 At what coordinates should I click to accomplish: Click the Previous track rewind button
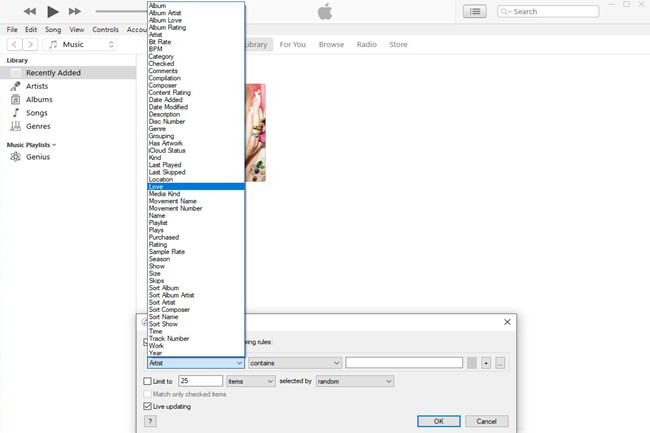click(x=29, y=12)
